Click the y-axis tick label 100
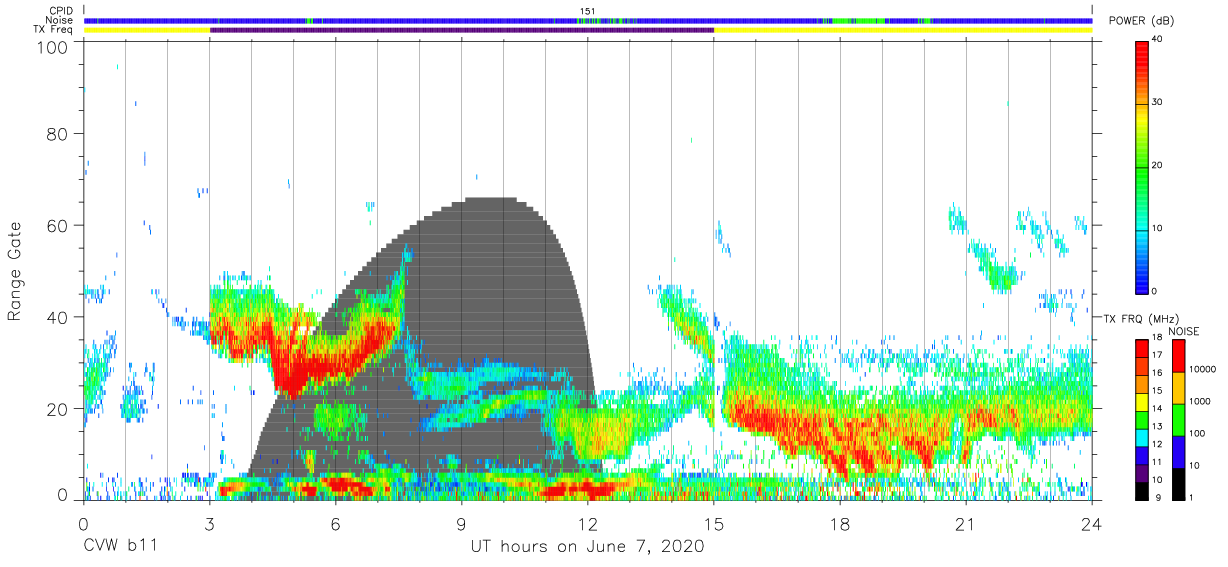Image resolution: width=1228 pixels, height=567 pixels. coord(52,47)
